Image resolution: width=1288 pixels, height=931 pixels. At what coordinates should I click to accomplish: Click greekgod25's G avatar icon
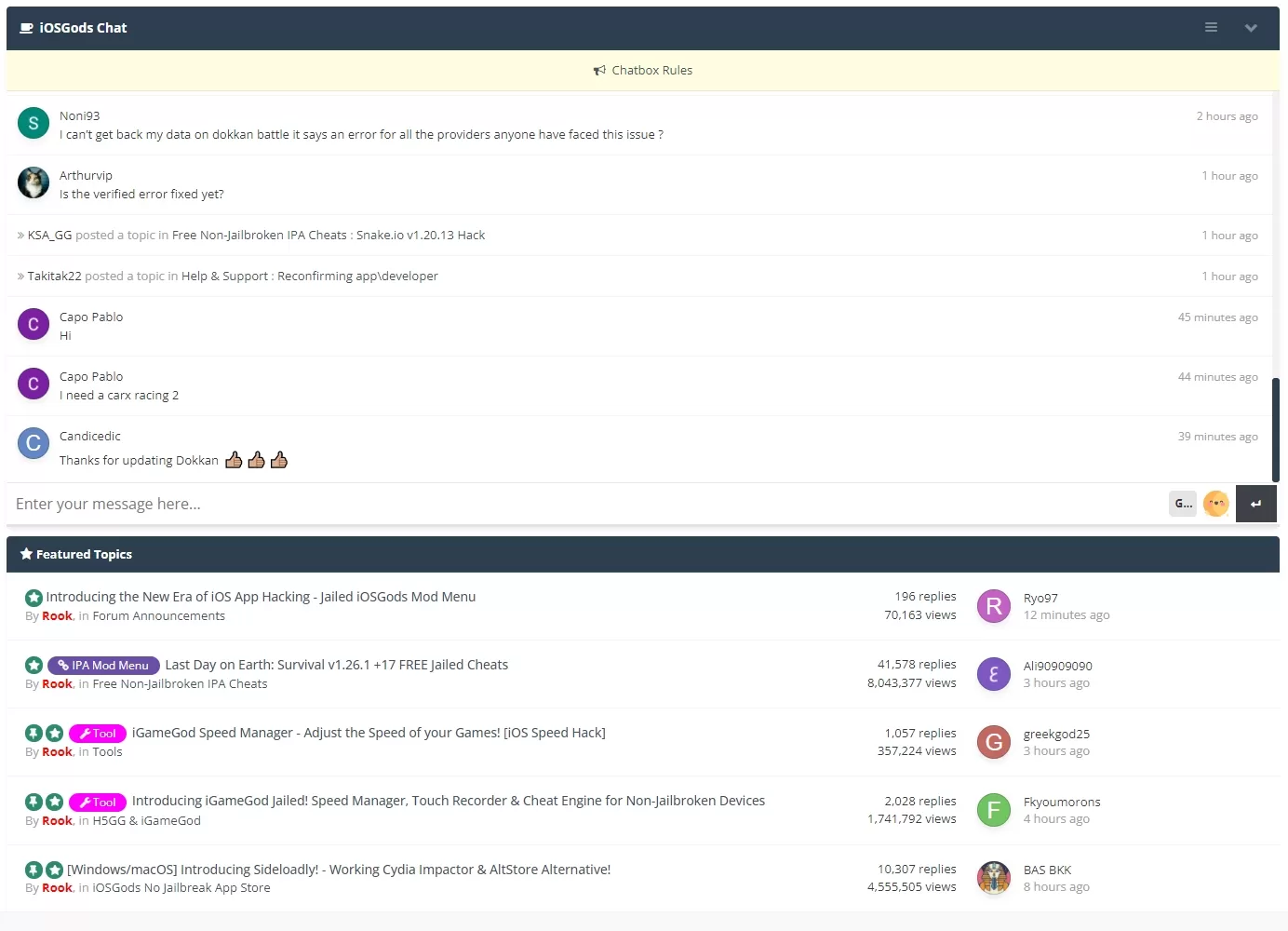pos(993,742)
